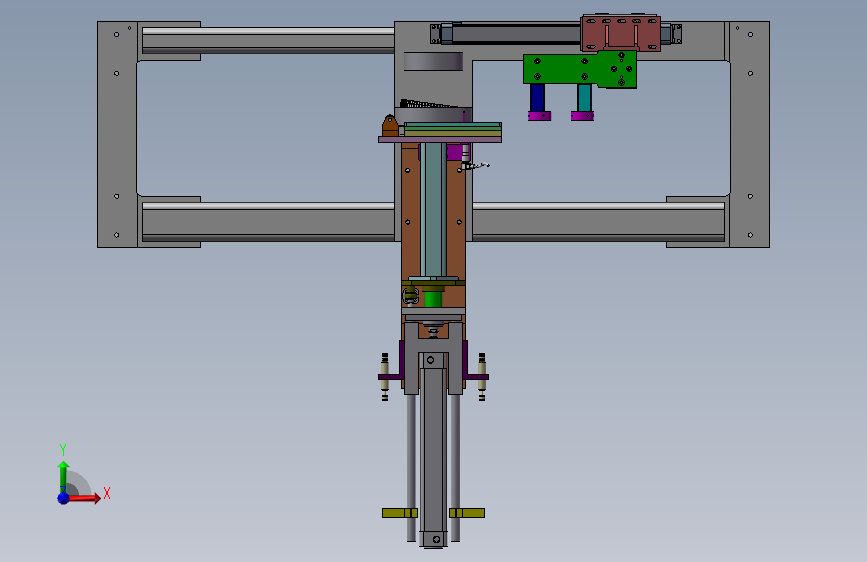Click the blue Z axis ball of triad
The width and height of the screenshot is (867, 562).
[63, 498]
